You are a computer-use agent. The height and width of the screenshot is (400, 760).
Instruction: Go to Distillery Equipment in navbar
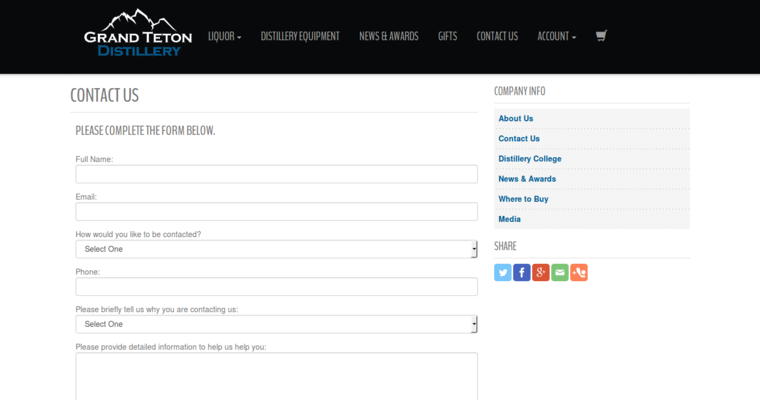(x=300, y=36)
